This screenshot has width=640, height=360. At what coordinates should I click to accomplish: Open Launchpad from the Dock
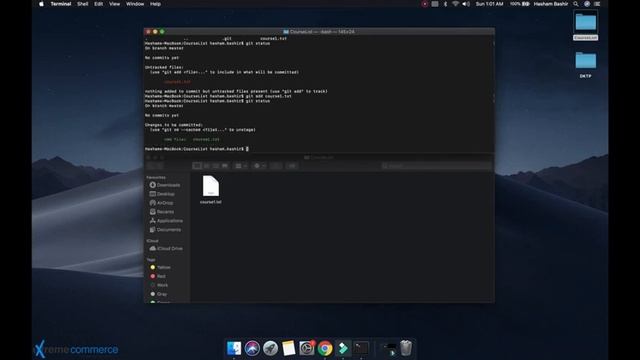(270, 348)
